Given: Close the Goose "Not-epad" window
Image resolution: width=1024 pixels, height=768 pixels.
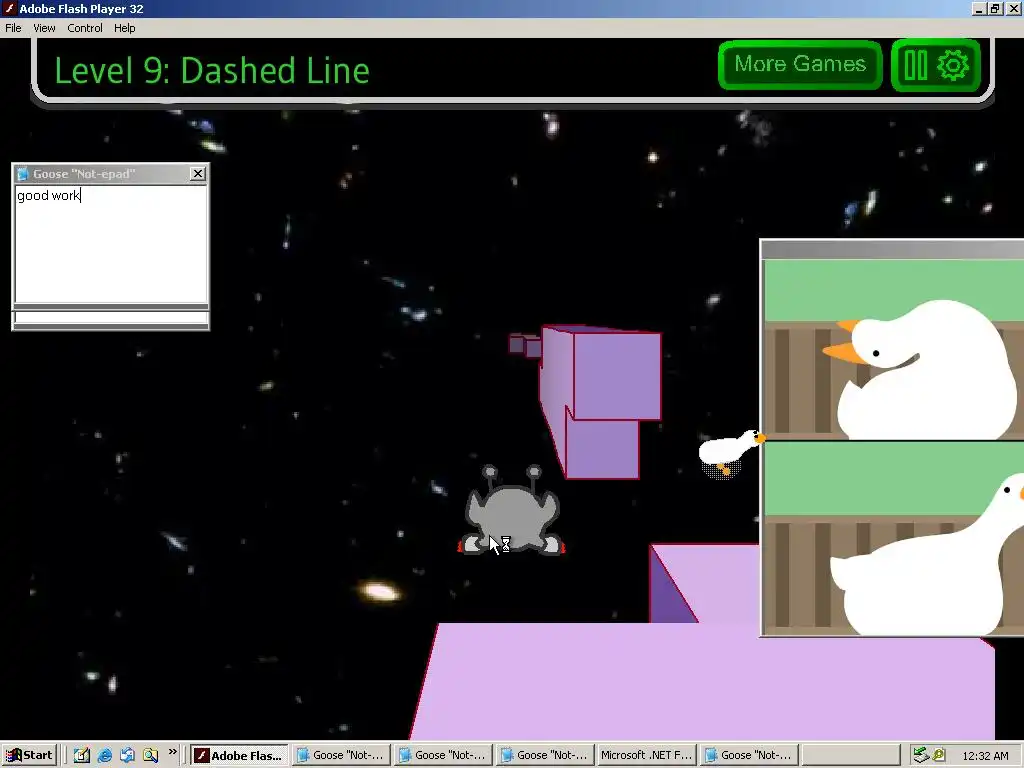Looking at the screenshot, I should [198, 173].
